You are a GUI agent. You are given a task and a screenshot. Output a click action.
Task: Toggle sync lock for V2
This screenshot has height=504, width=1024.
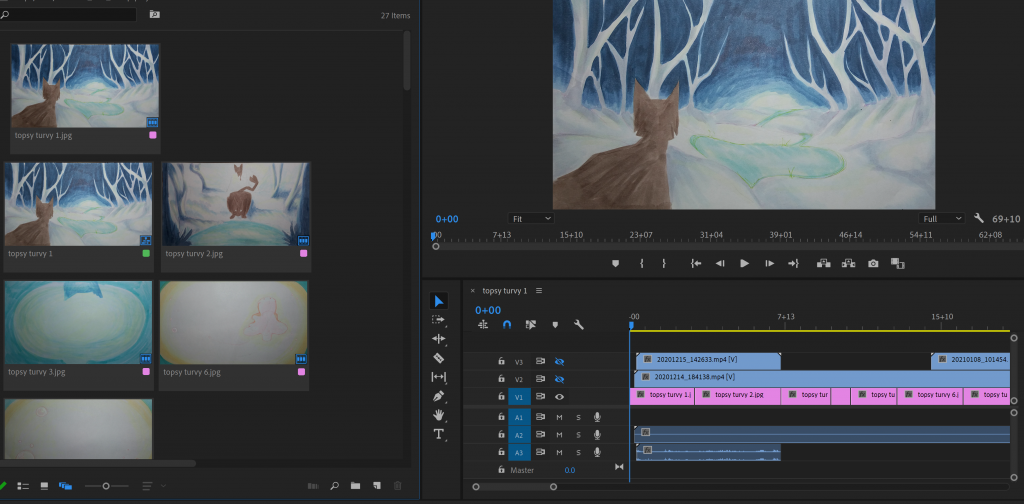pos(540,379)
